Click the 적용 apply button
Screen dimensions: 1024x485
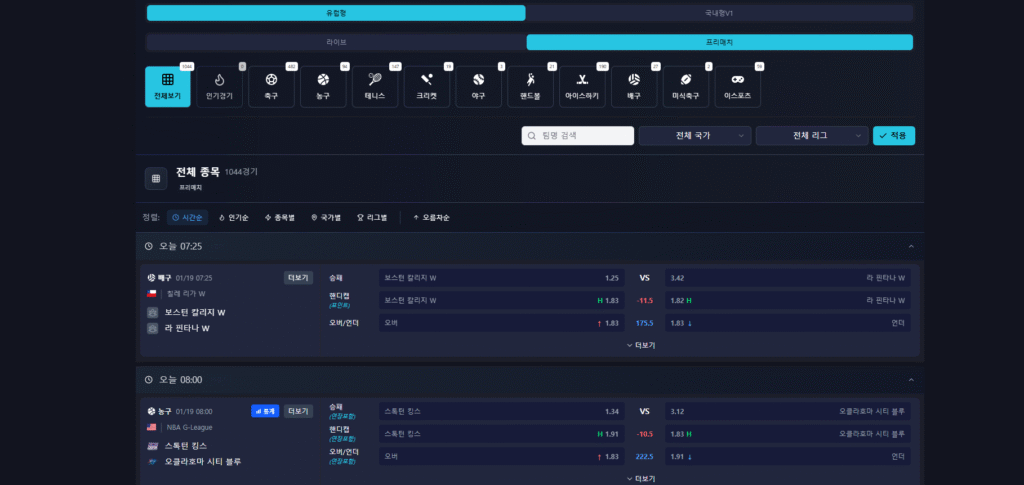point(894,135)
